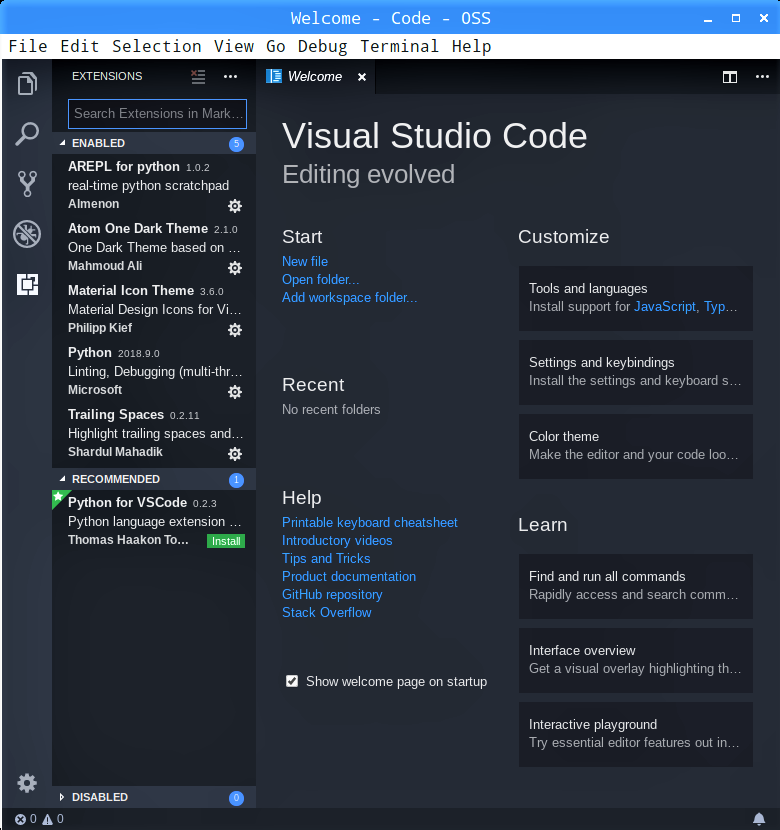Open gear menu for AREPL for python
This screenshot has height=830, width=780.
point(234,206)
